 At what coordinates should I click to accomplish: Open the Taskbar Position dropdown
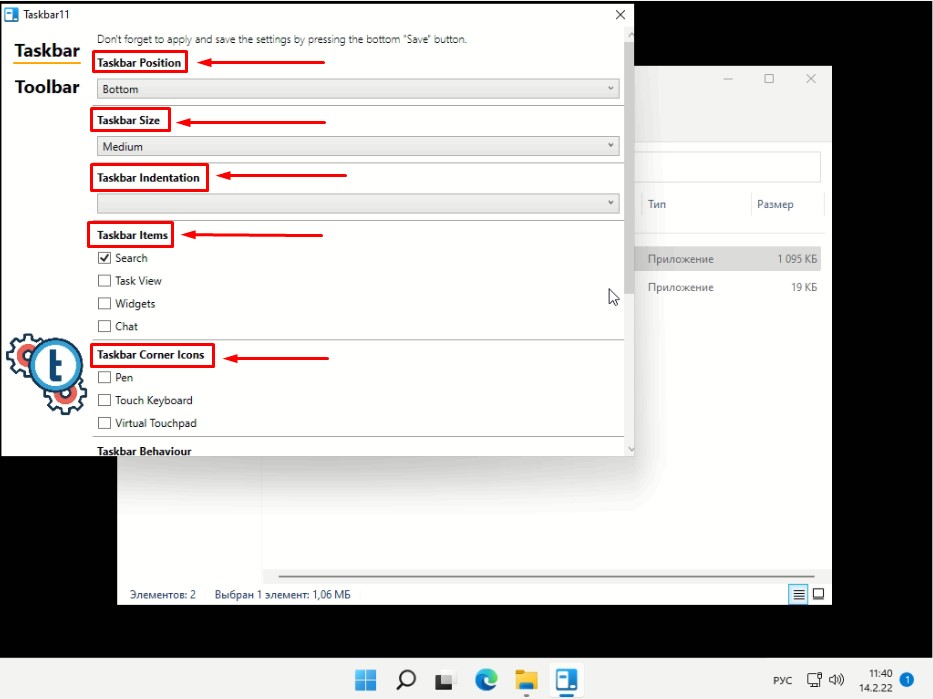tap(358, 89)
